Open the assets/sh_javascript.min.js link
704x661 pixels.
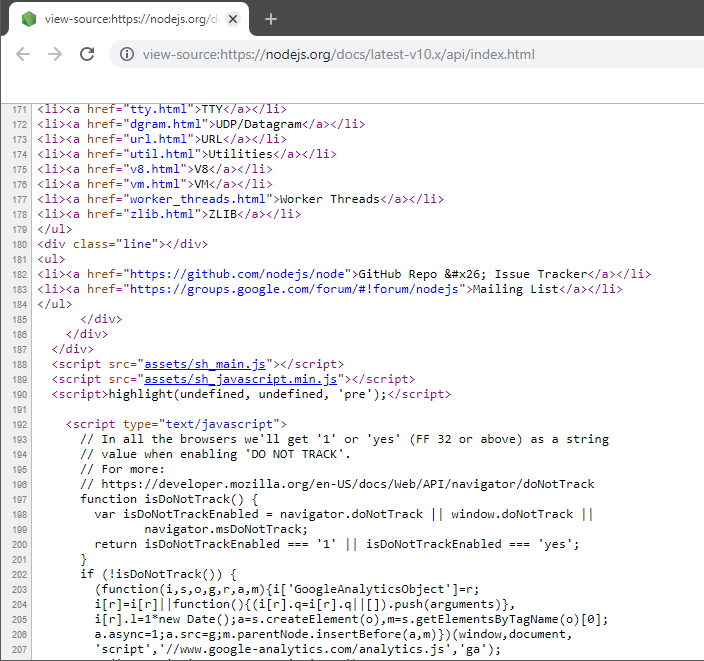click(x=240, y=379)
